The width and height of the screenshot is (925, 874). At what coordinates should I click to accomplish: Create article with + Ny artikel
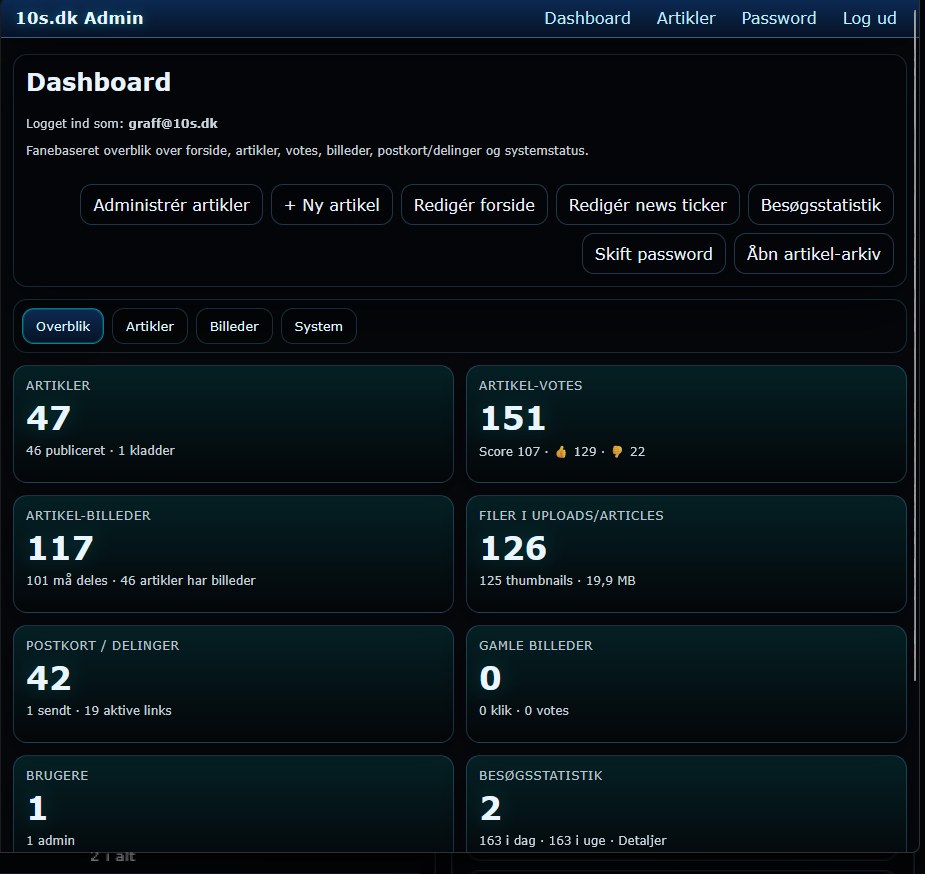332,205
